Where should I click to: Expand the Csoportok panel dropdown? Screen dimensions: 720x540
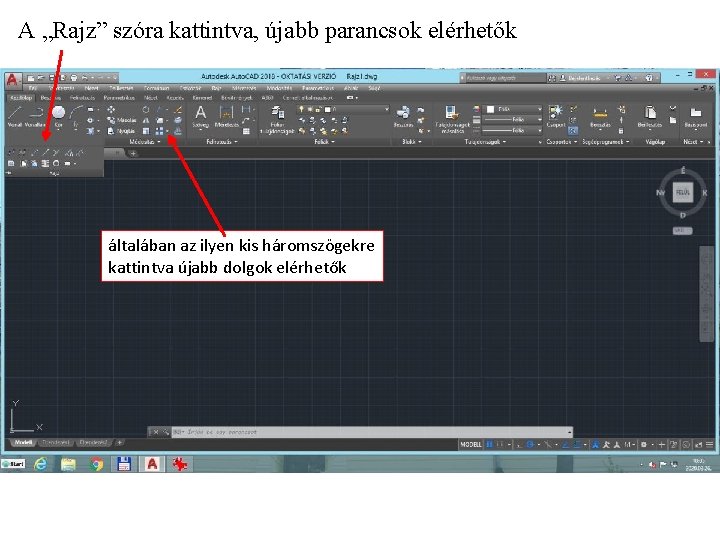[562, 142]
